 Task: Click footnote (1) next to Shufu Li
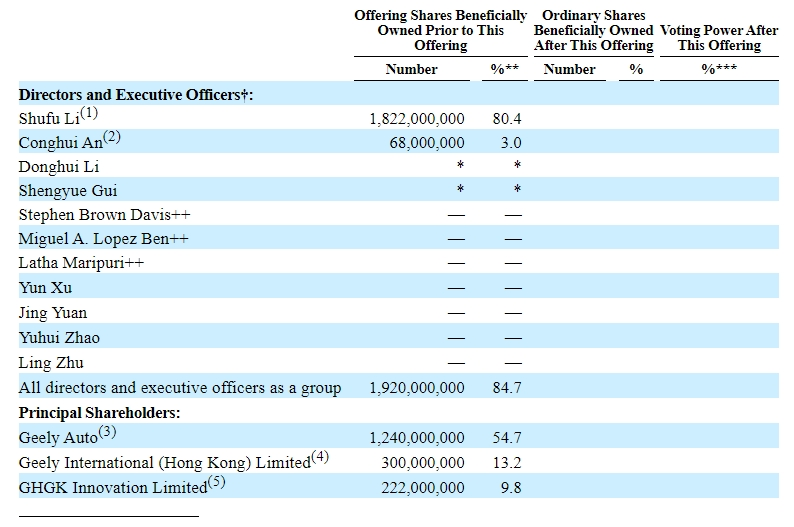[x=89, y=114]
